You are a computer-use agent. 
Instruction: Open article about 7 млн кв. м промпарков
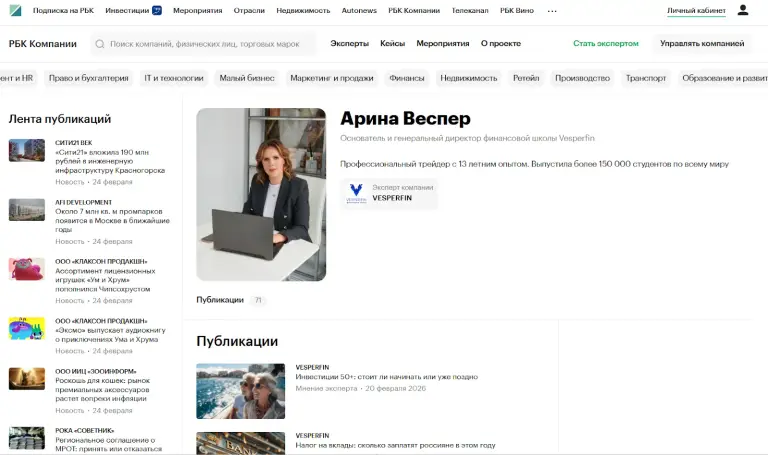pos(112,220)
